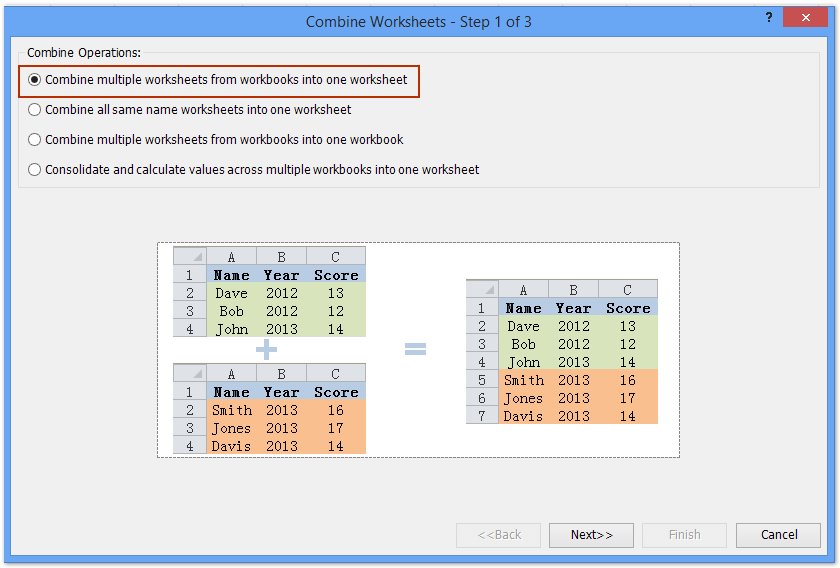Close the Combine Worksheets dialog
The image size is (840, 568).
tap(811, 18)
